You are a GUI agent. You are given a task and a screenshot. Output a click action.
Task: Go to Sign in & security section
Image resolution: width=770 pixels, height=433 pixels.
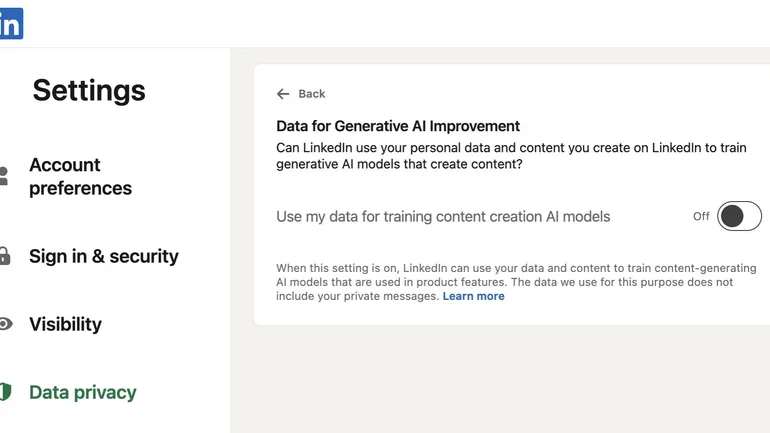(x=104, y=256)
